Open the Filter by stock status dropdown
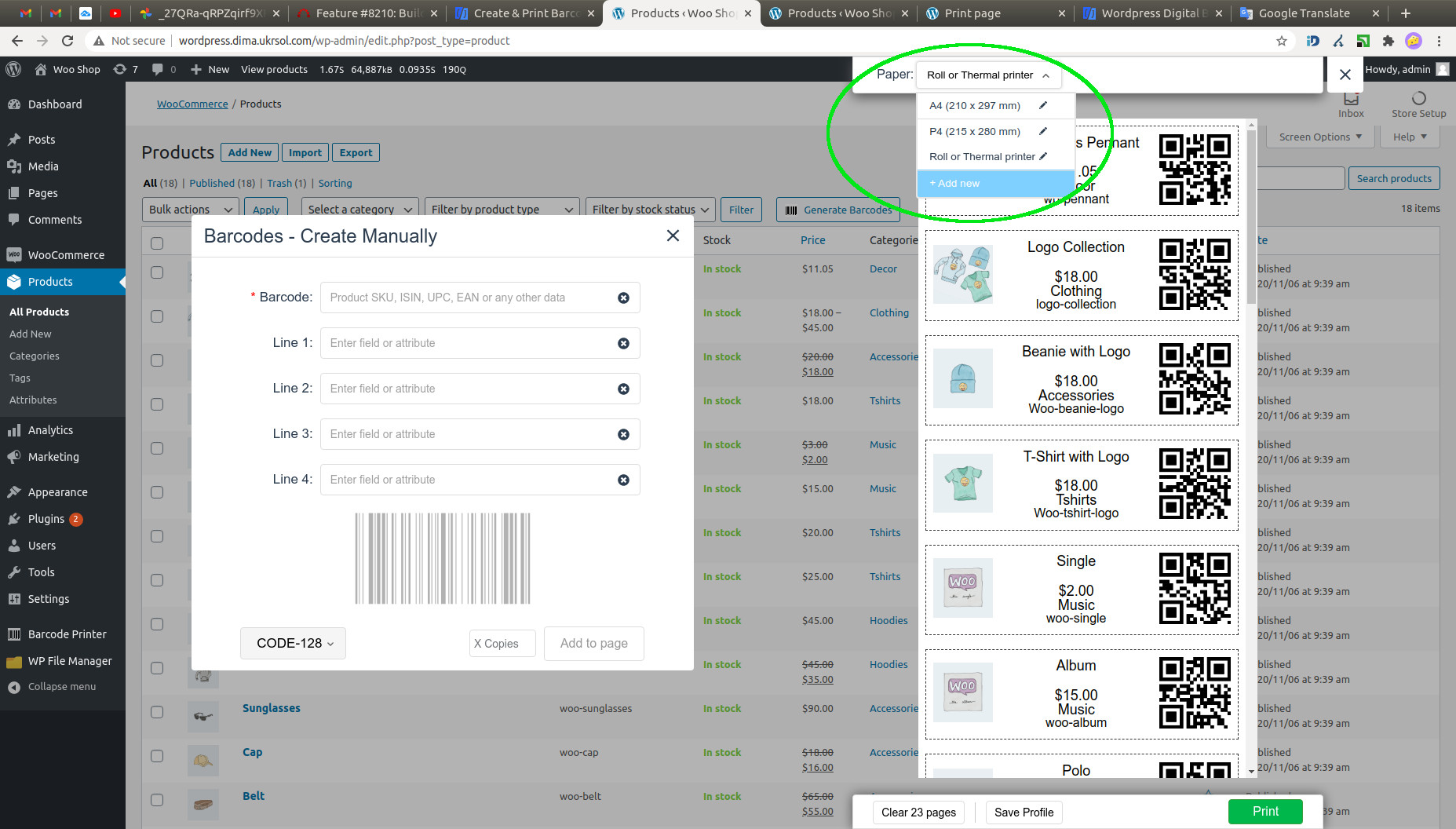The image size is (1456, 829). (x=650, y=210)
